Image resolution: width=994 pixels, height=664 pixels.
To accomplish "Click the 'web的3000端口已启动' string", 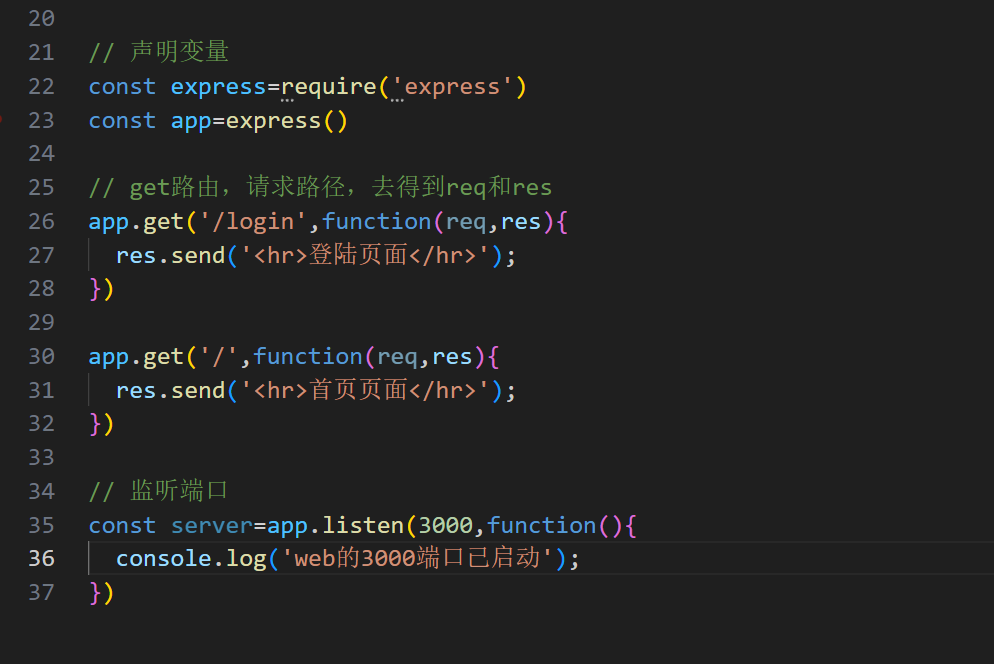I will pyautogui.click(x=417, y=559).
